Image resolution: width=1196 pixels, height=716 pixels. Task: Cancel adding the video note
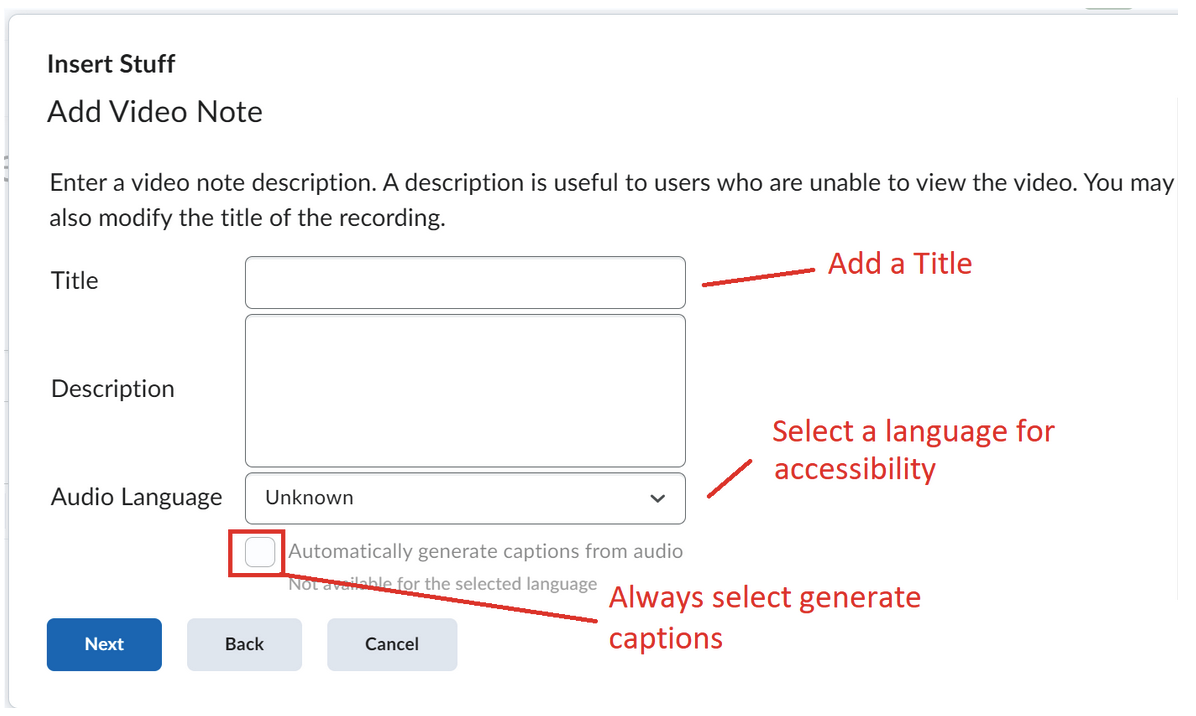coord(392,644)
